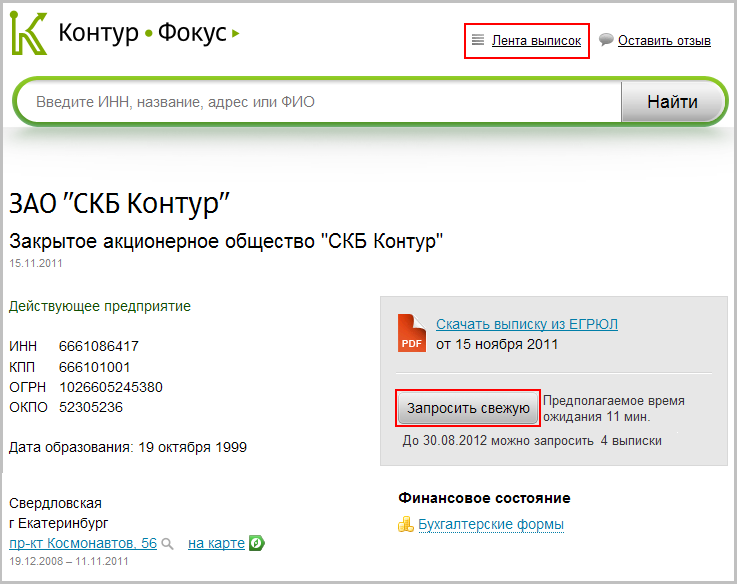Open the Бухгалтерские формы link
Image resolution: width=737 pixels, height=584 pixels.
[x=491, y=524]
